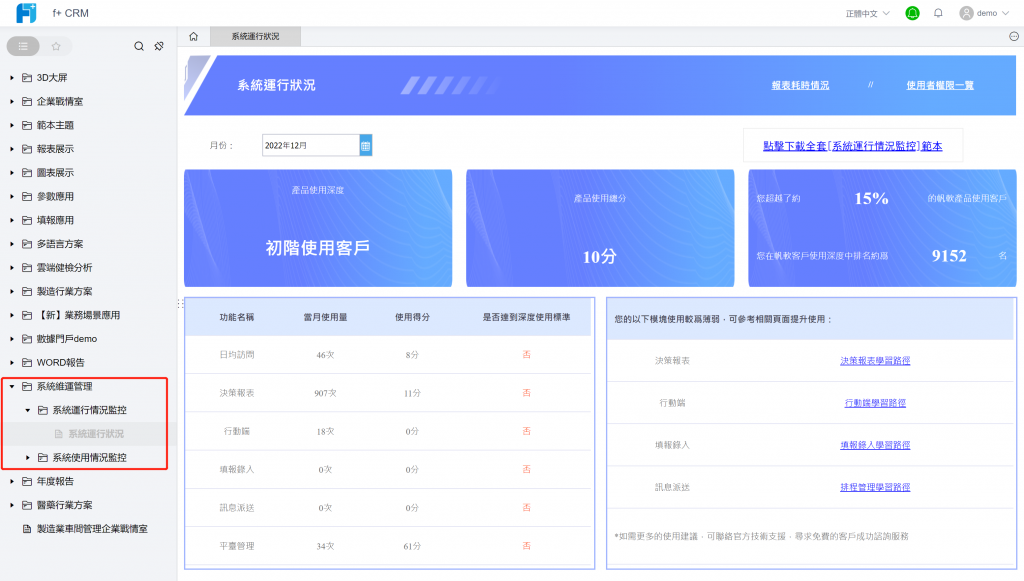Open the 報表展示 tree item
The height and width of the screenshot is (581, 1024).
coord(56,149)
